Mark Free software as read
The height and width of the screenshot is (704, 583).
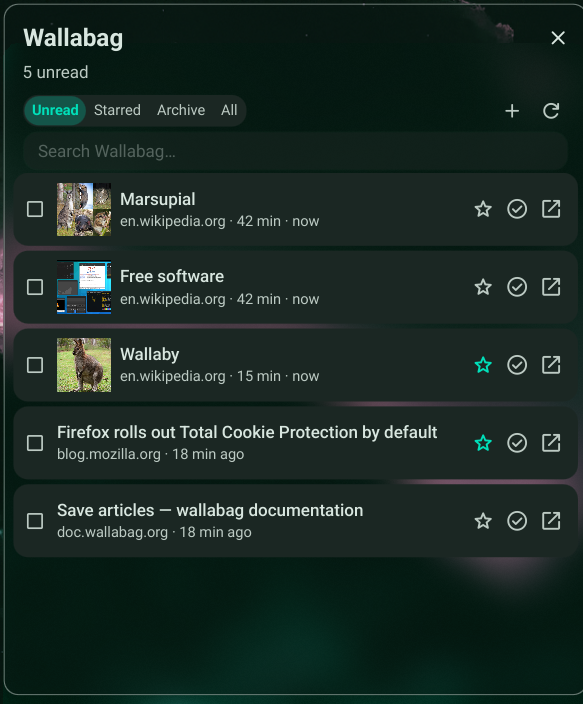click(x=517, y=287)
